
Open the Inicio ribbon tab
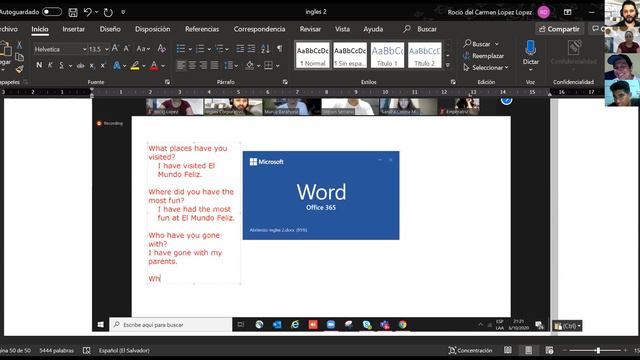coord(40,29)
